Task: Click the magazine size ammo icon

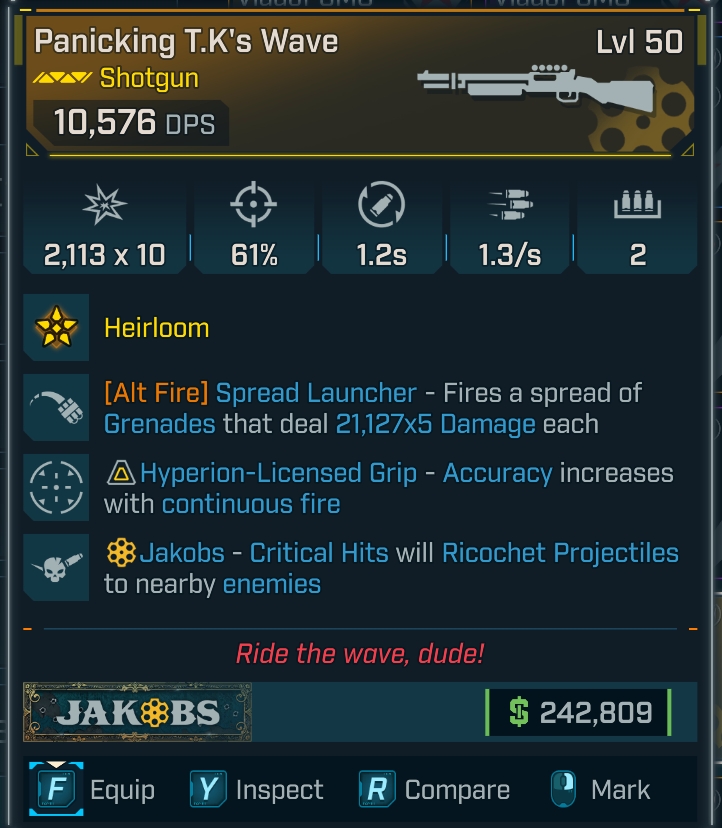Action: click(x=637, y=208)
